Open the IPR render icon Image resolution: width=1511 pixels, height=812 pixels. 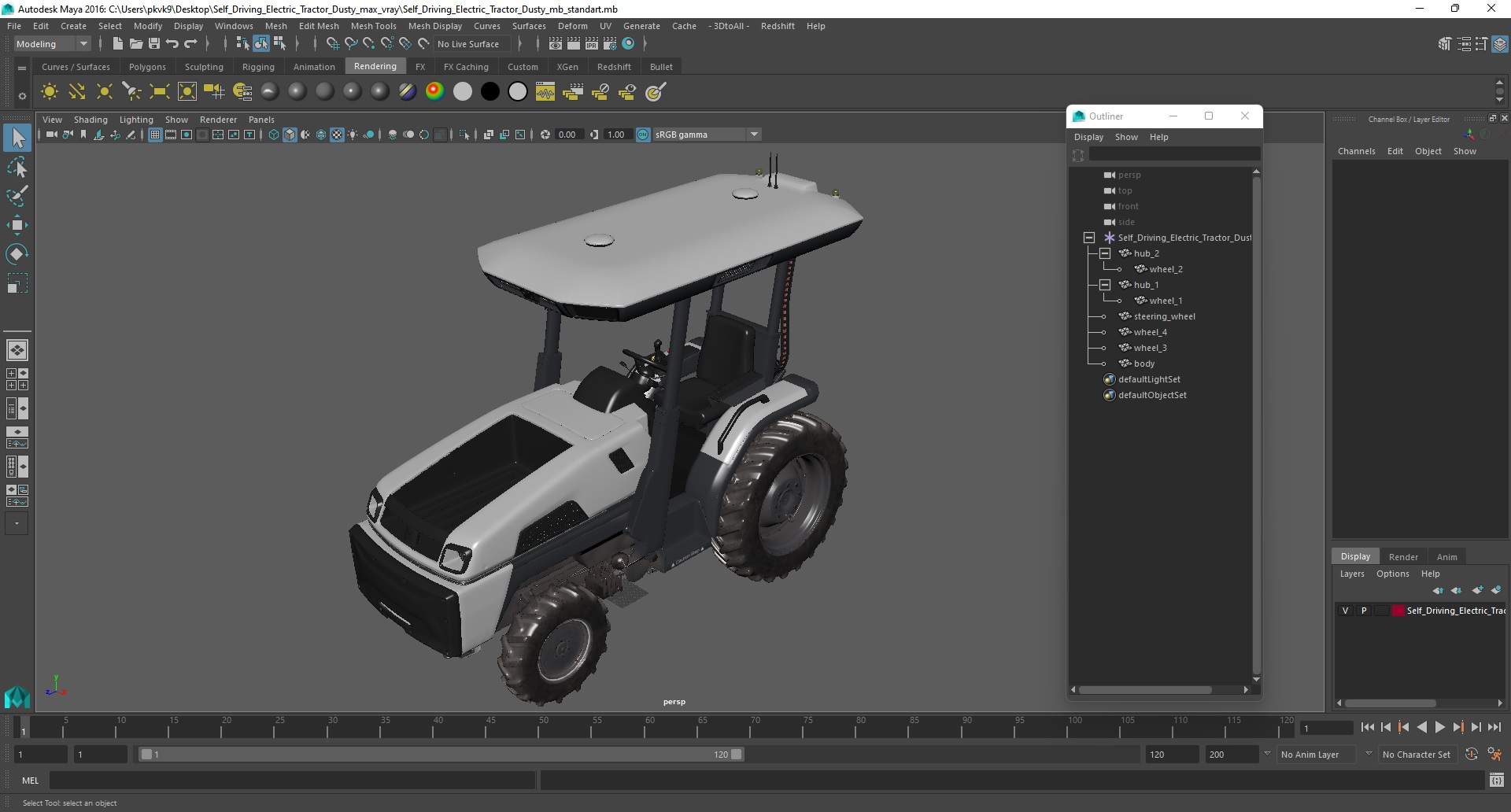coord(592,44)
